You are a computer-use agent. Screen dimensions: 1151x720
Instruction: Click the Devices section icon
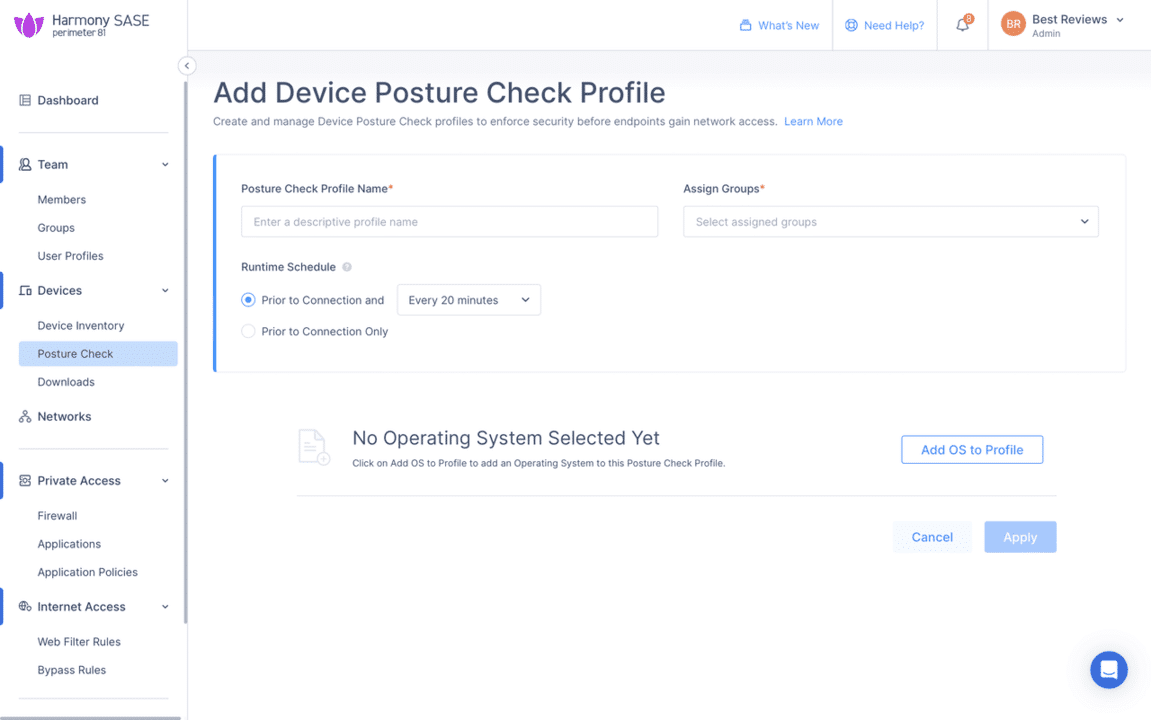pyautogui.click(x=23, y=290)
